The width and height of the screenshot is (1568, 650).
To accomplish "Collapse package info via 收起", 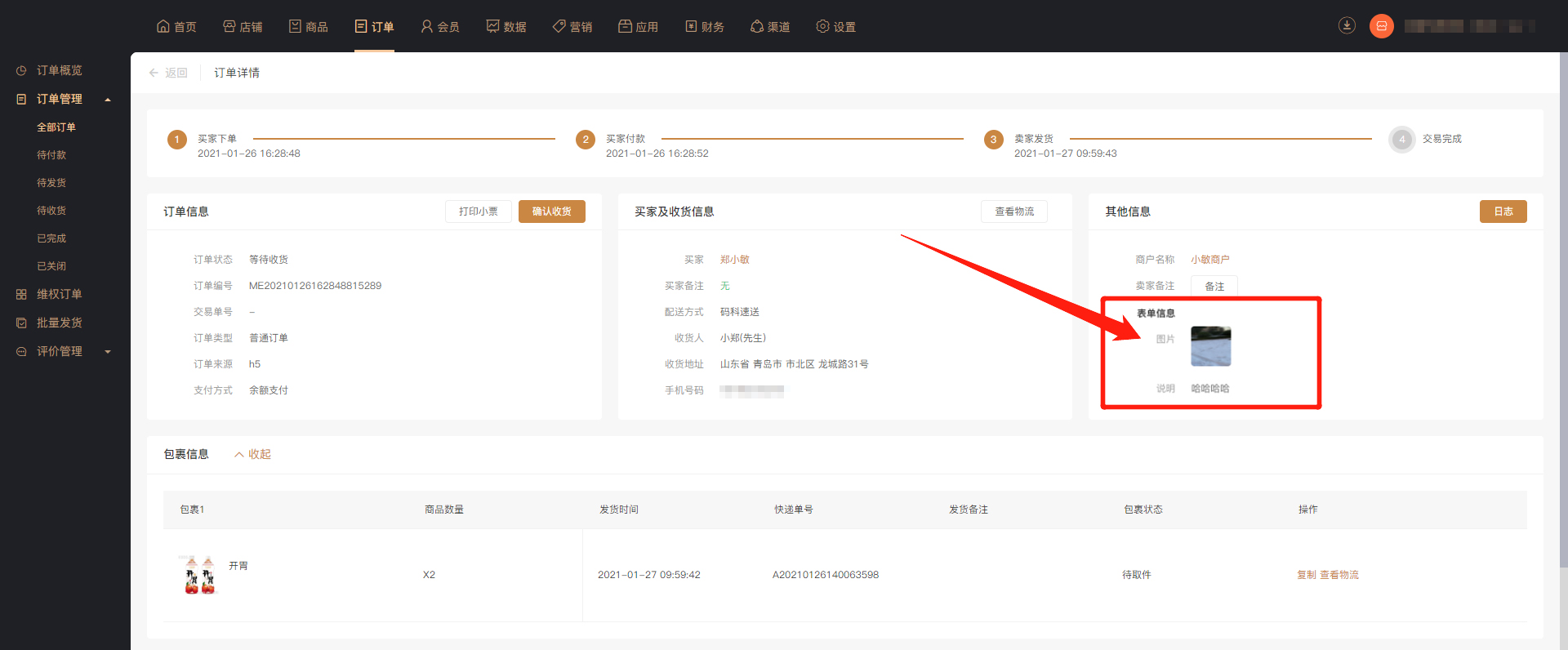I will click(x=252, y=454).
